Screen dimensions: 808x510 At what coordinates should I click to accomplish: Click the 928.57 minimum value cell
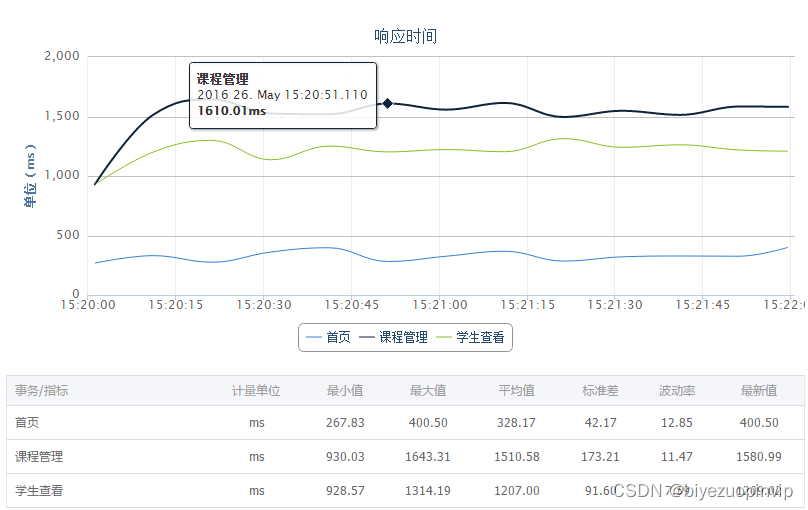click(x=345, y=491)
